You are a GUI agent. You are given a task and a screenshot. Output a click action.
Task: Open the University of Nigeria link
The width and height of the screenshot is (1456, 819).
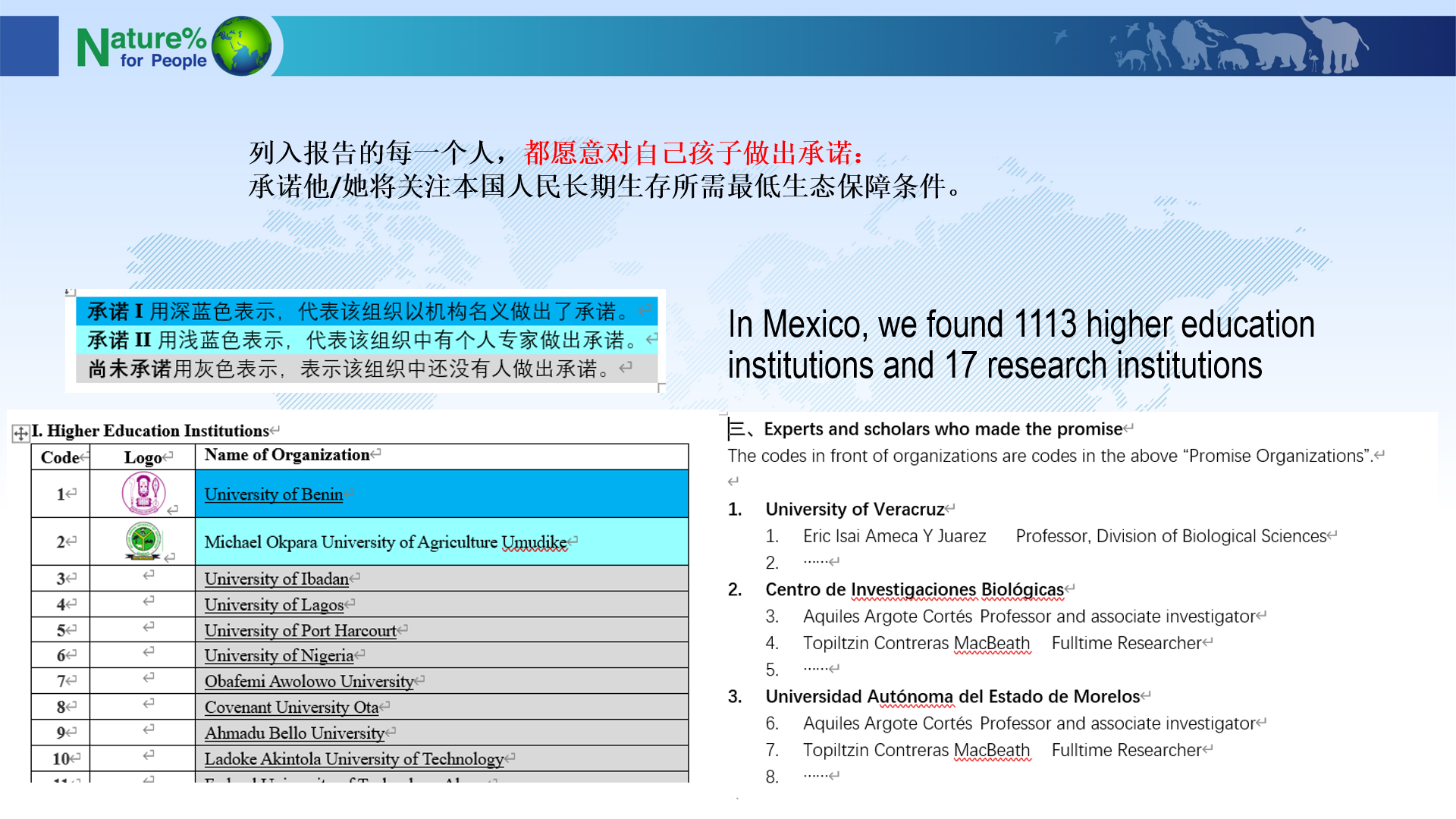279,655
